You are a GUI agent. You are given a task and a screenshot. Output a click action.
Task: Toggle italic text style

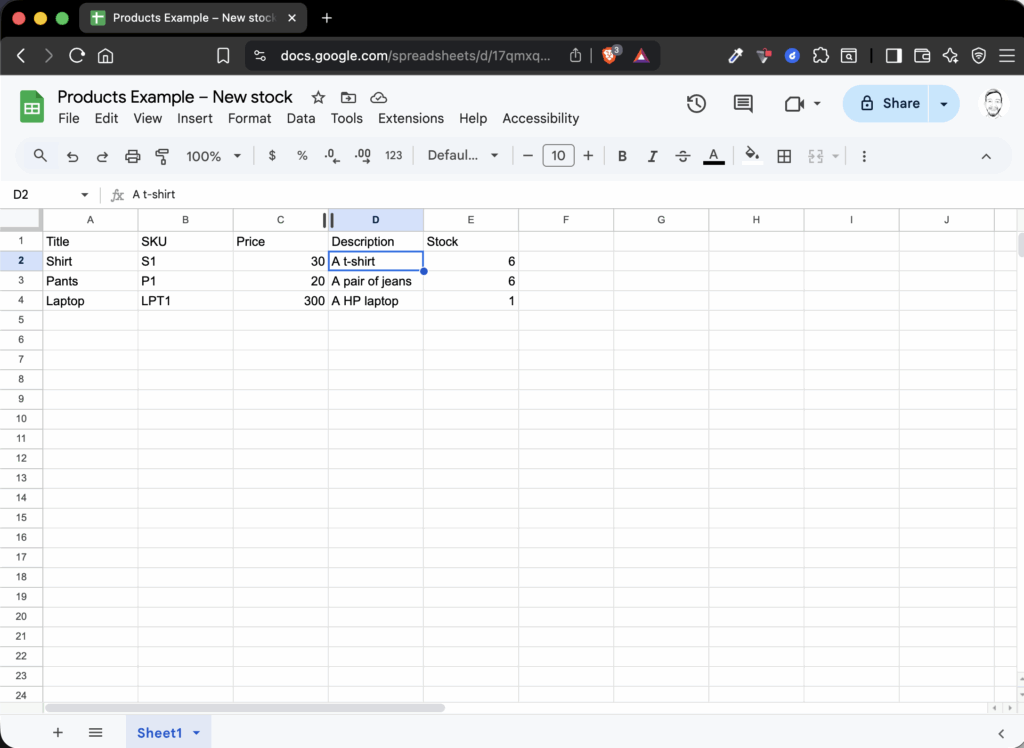click(x=652, y=156)
